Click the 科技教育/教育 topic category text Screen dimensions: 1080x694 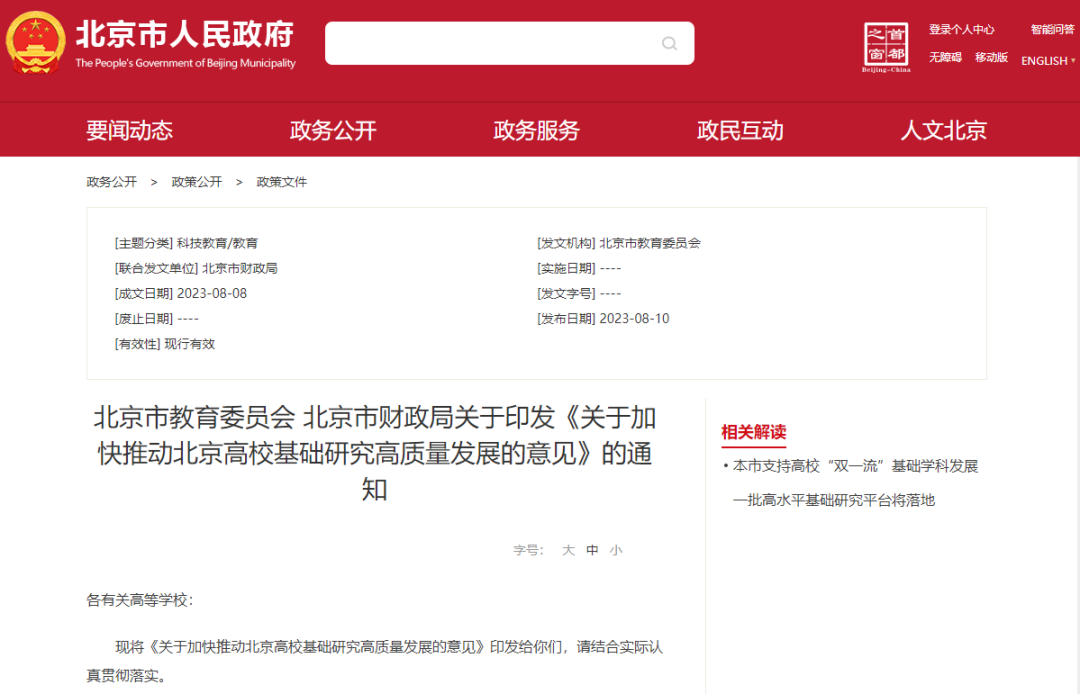(217, 243)
